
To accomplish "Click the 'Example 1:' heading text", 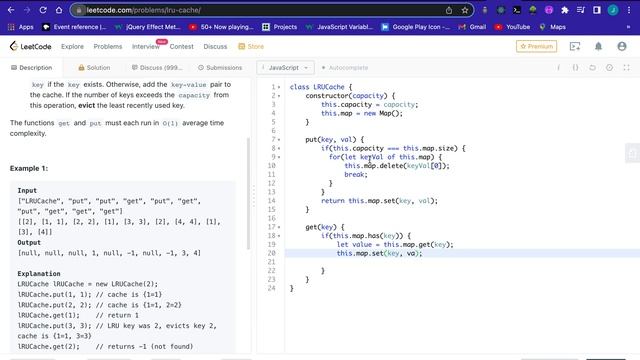I will coord(29,169).
